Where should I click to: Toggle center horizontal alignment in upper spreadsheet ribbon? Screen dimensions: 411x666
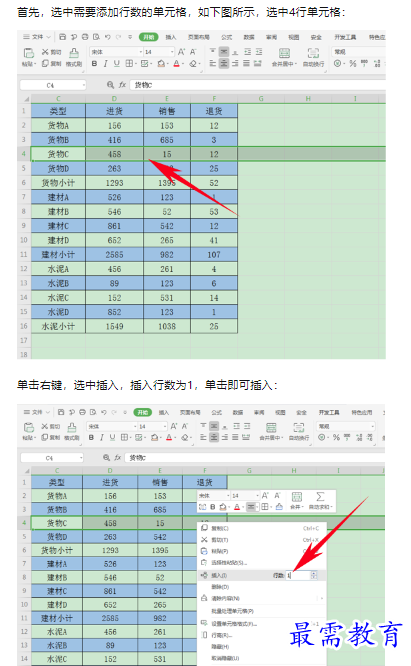[224, 64]
